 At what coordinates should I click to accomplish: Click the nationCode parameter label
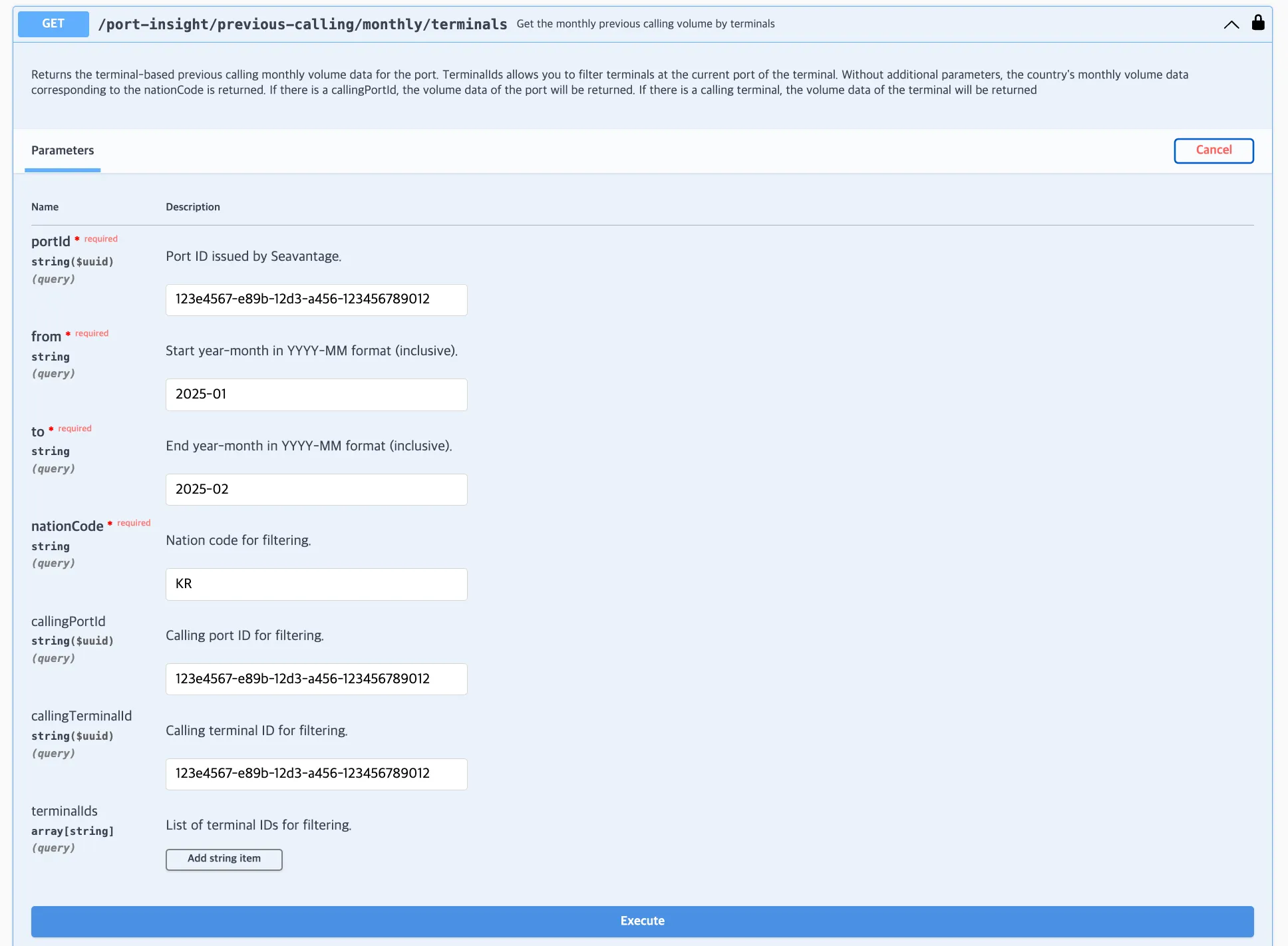(67, 526)
